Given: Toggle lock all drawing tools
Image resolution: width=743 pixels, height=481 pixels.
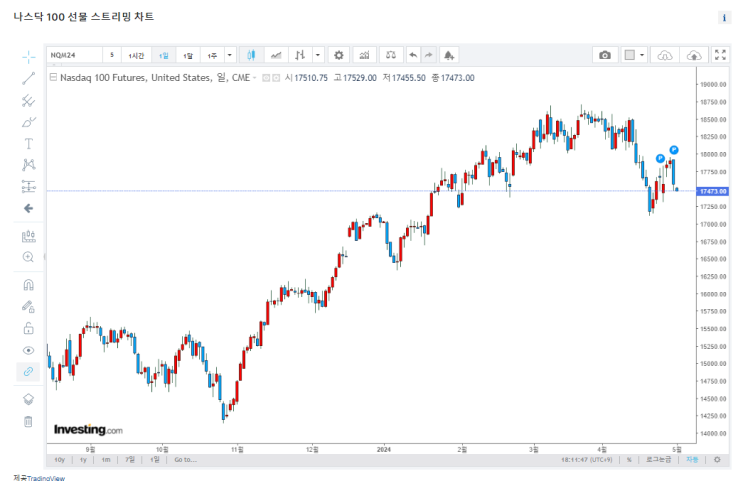Looking at the screenshot, I should pyautogui.click(x=28, y=328).
